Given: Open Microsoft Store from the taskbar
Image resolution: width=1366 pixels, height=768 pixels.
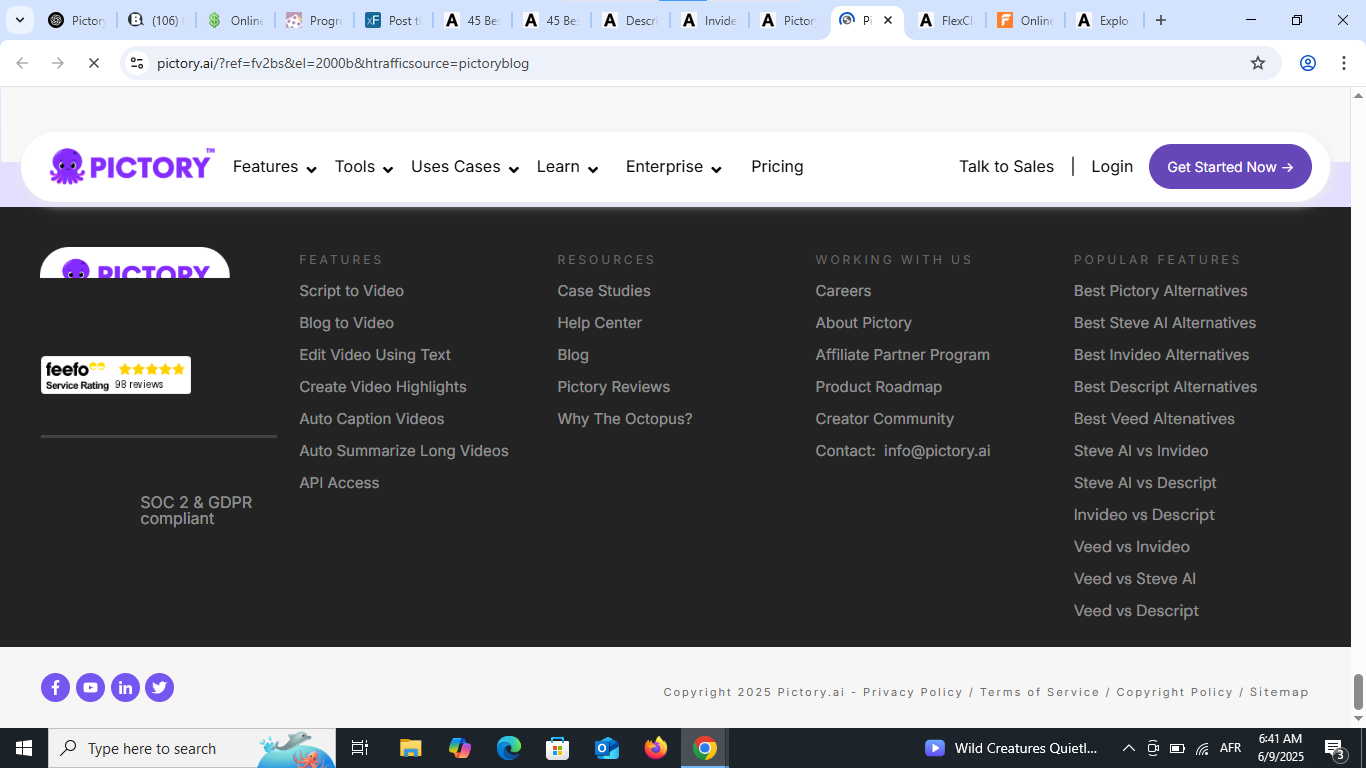Looking at the screenshot, I should (x=558, y=748).
